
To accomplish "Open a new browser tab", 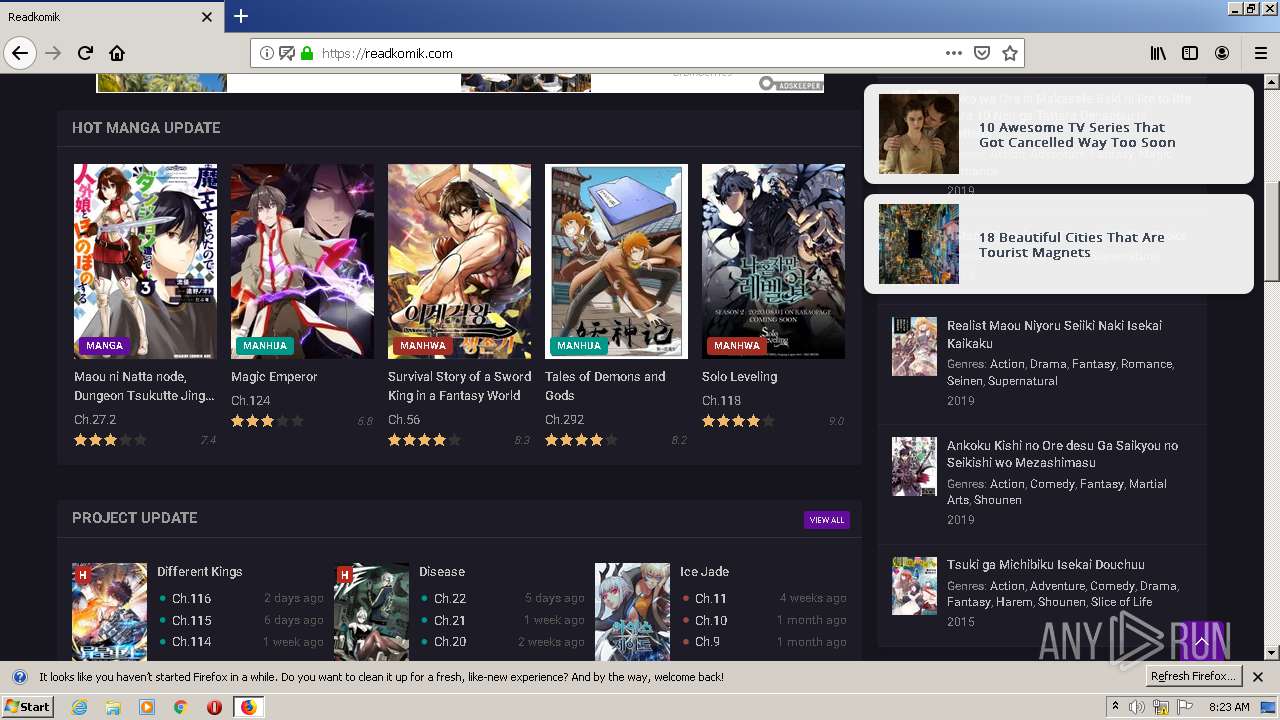I will (x=241, y=16).
